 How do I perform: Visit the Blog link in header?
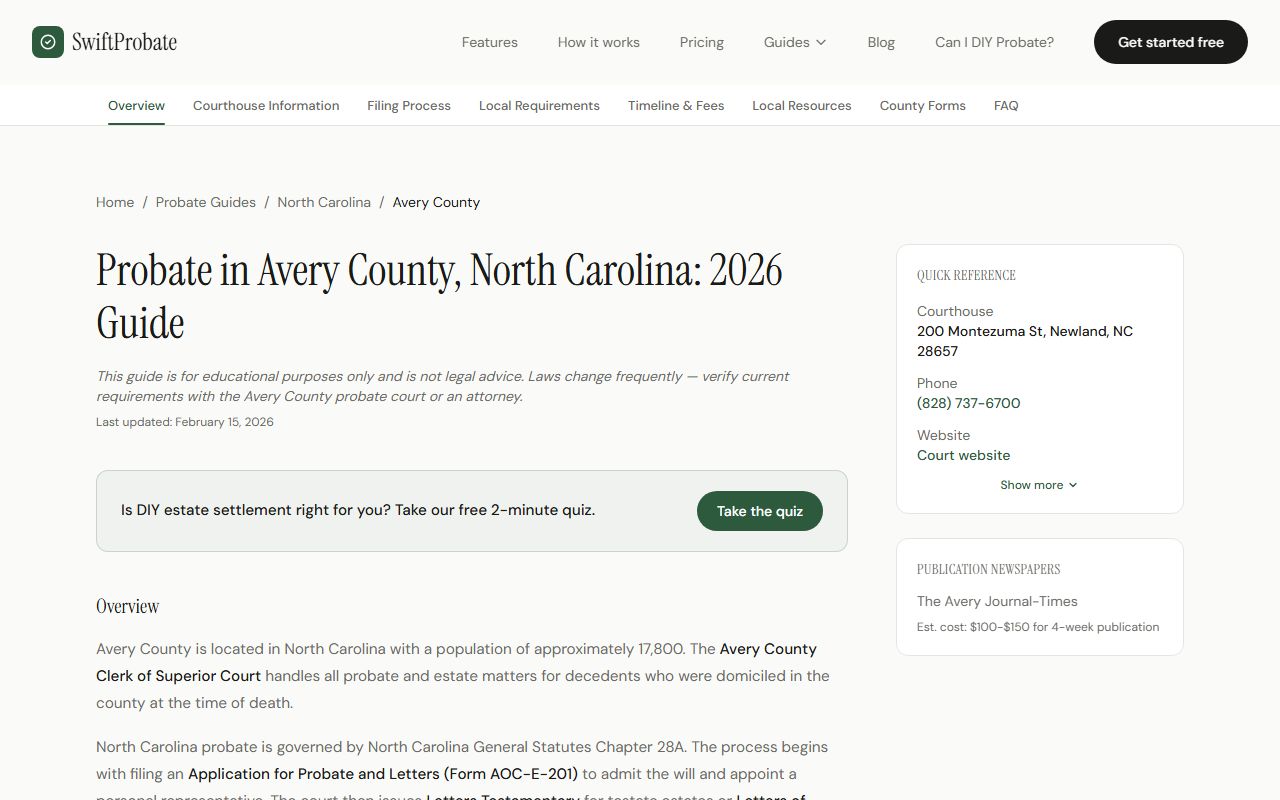[x=881, y=42]
